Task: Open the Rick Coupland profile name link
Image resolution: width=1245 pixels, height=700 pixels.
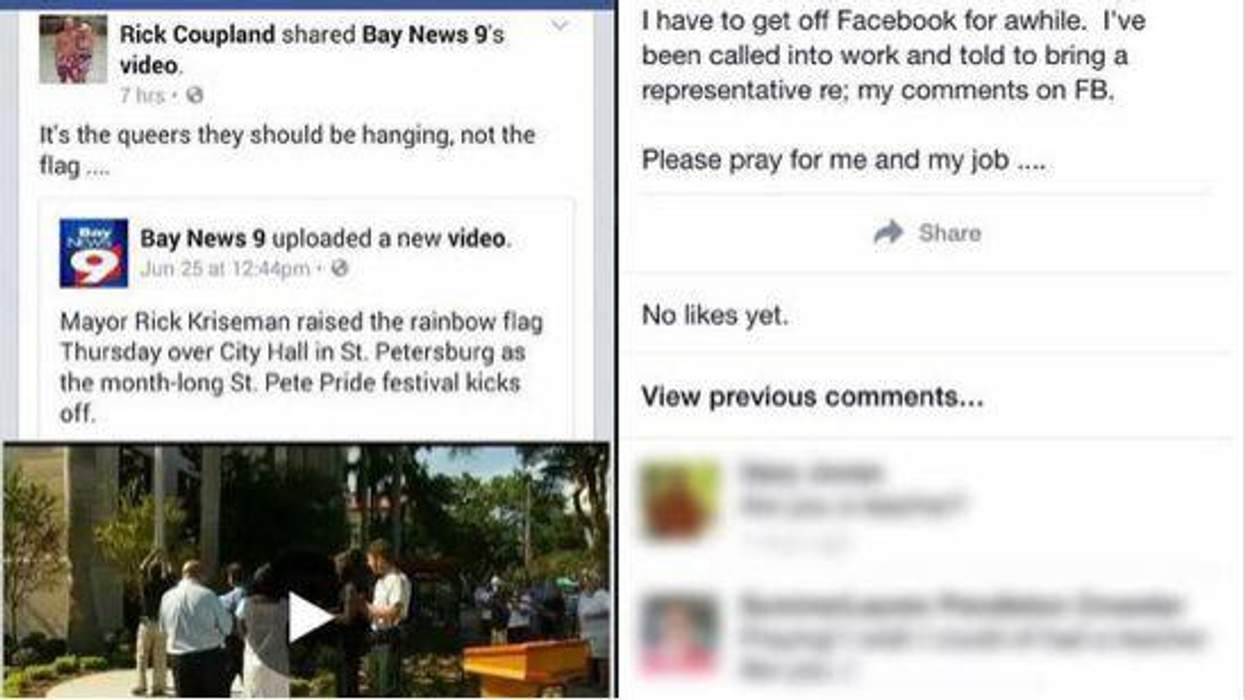Action: click(197, 34)
